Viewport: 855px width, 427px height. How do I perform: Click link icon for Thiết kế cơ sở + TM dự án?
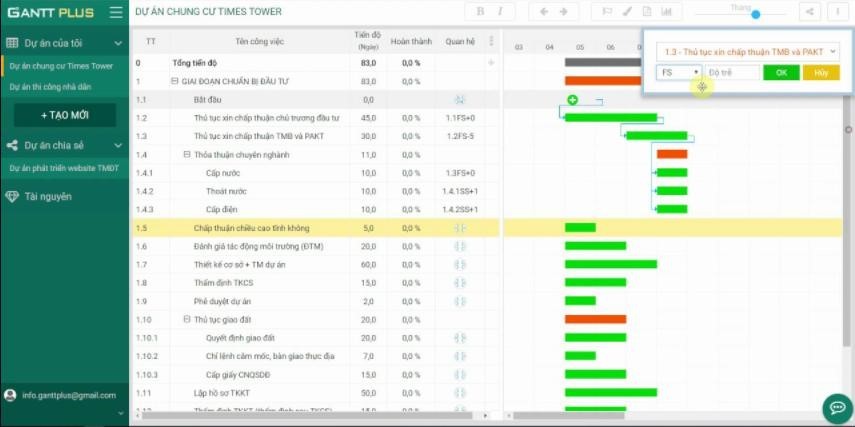pyautogui.click(x=460, y=264)
